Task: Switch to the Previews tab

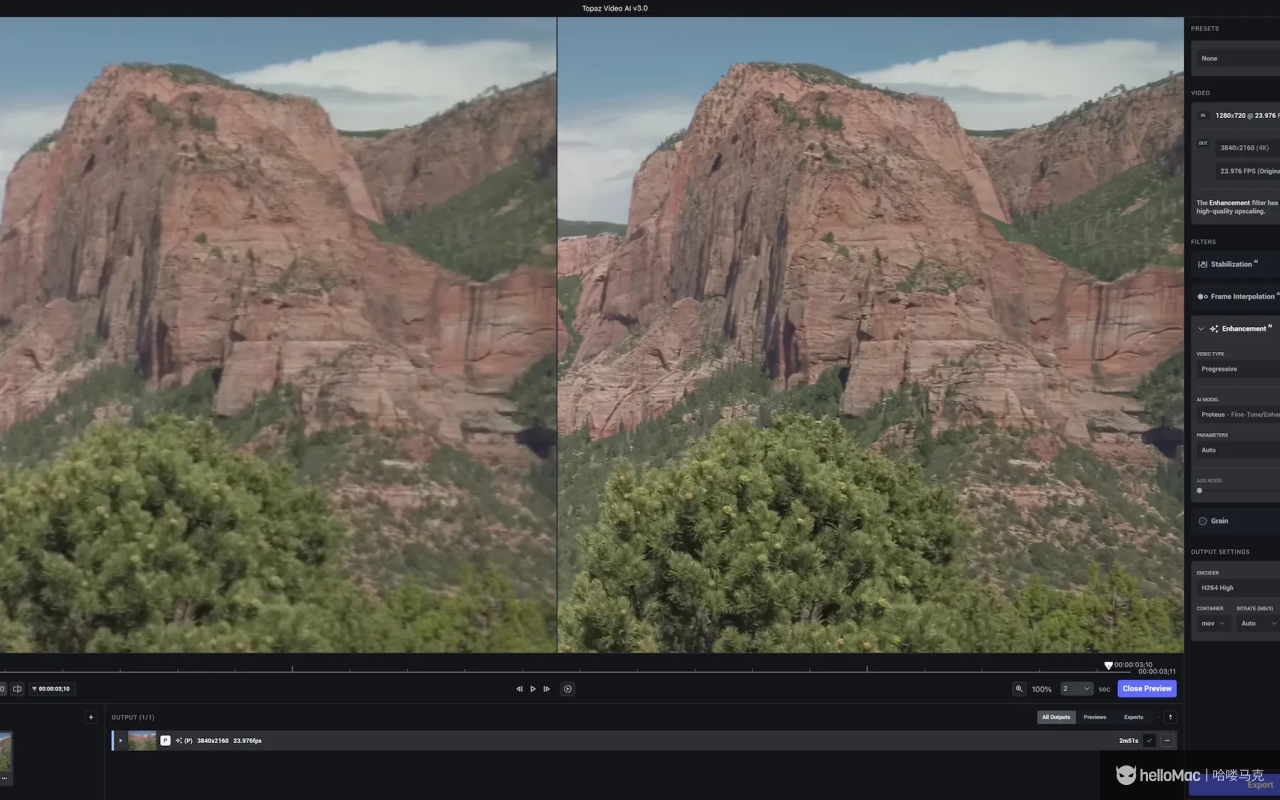Action: point(1095,717)
